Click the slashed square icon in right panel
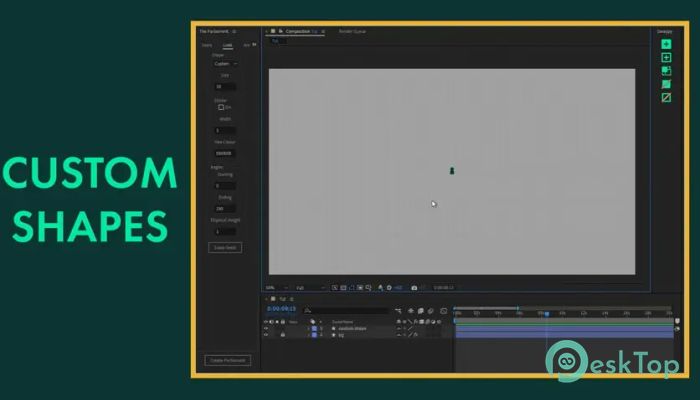Viewport: 700px width, 400px height. (666, 97)
